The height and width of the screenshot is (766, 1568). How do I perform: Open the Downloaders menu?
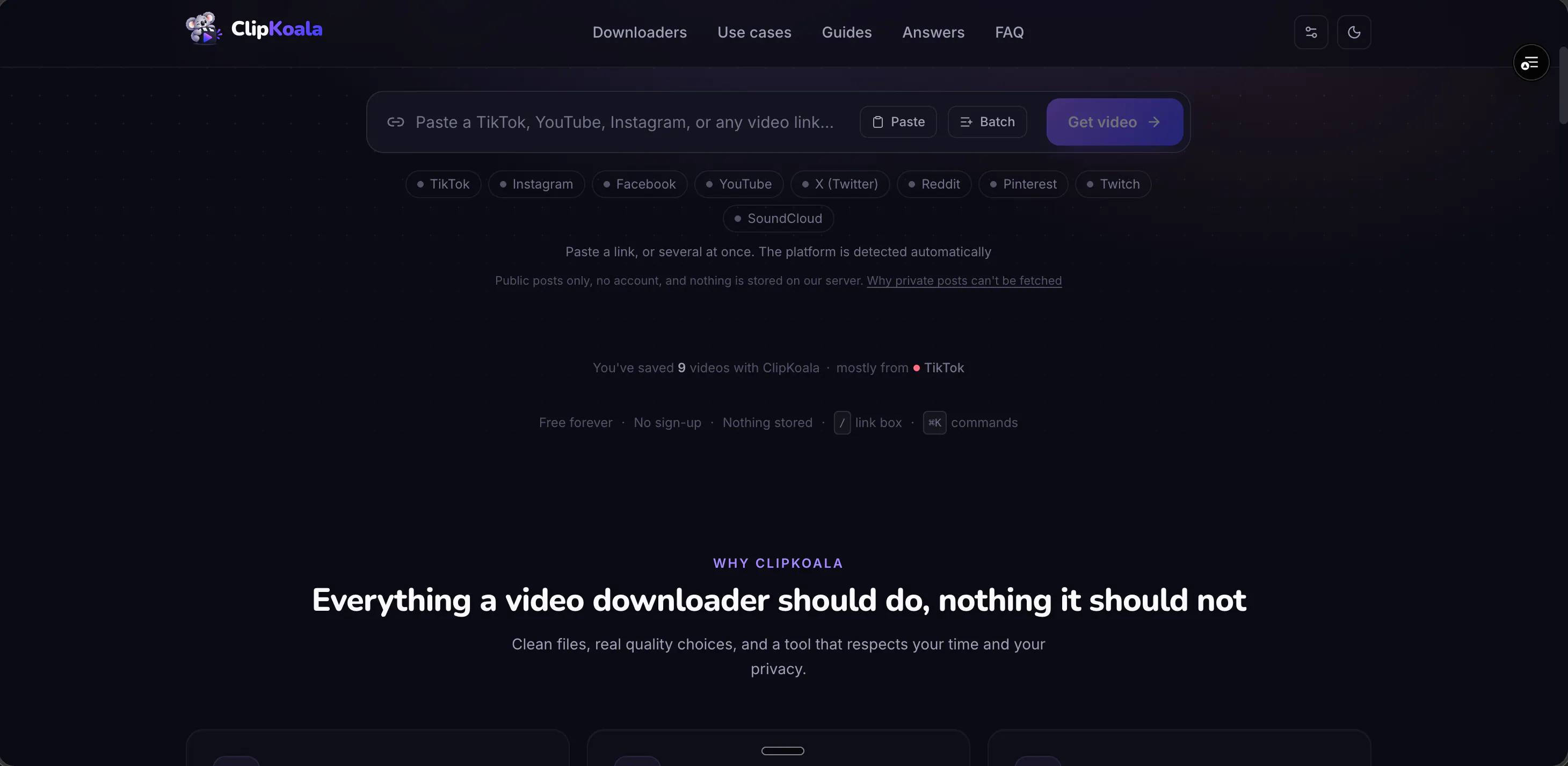[640, 32]
